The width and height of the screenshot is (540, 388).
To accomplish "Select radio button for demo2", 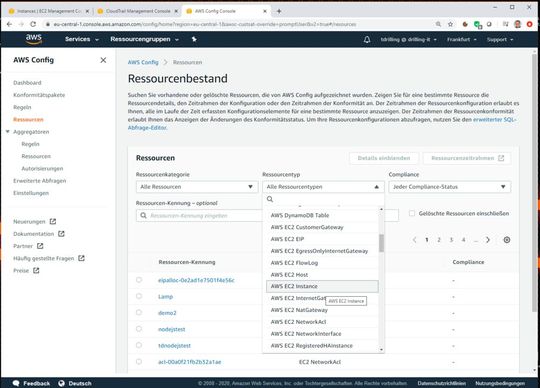I will 139,313.
